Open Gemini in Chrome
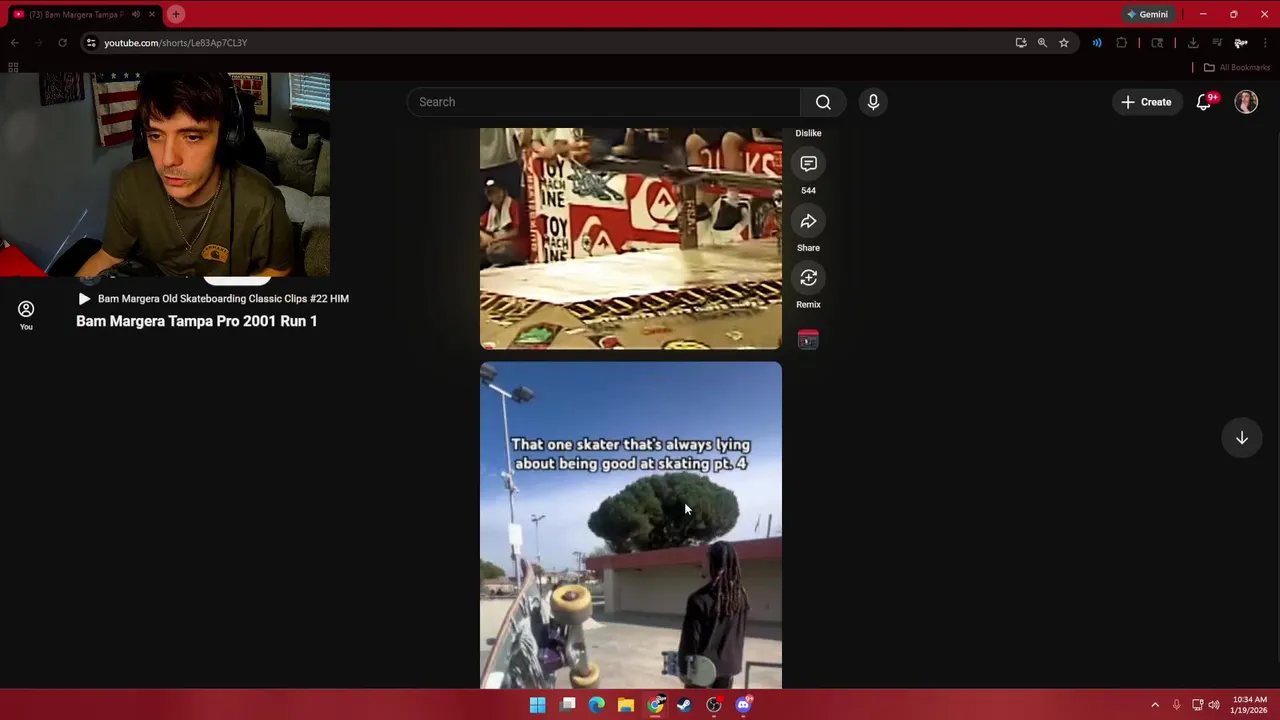The image size is (1280, 720). [1147, 14]
